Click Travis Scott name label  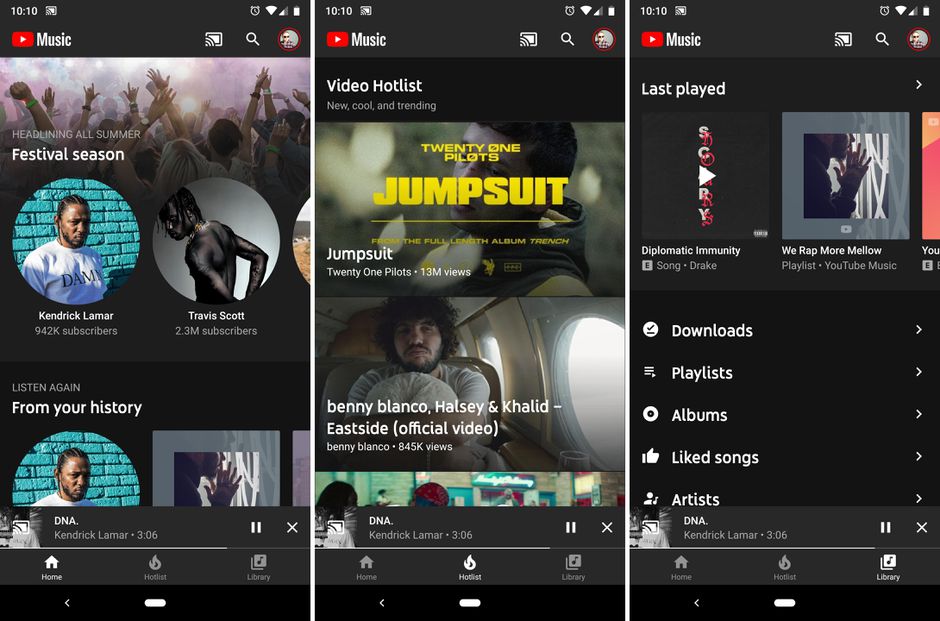tap(216, 315)
